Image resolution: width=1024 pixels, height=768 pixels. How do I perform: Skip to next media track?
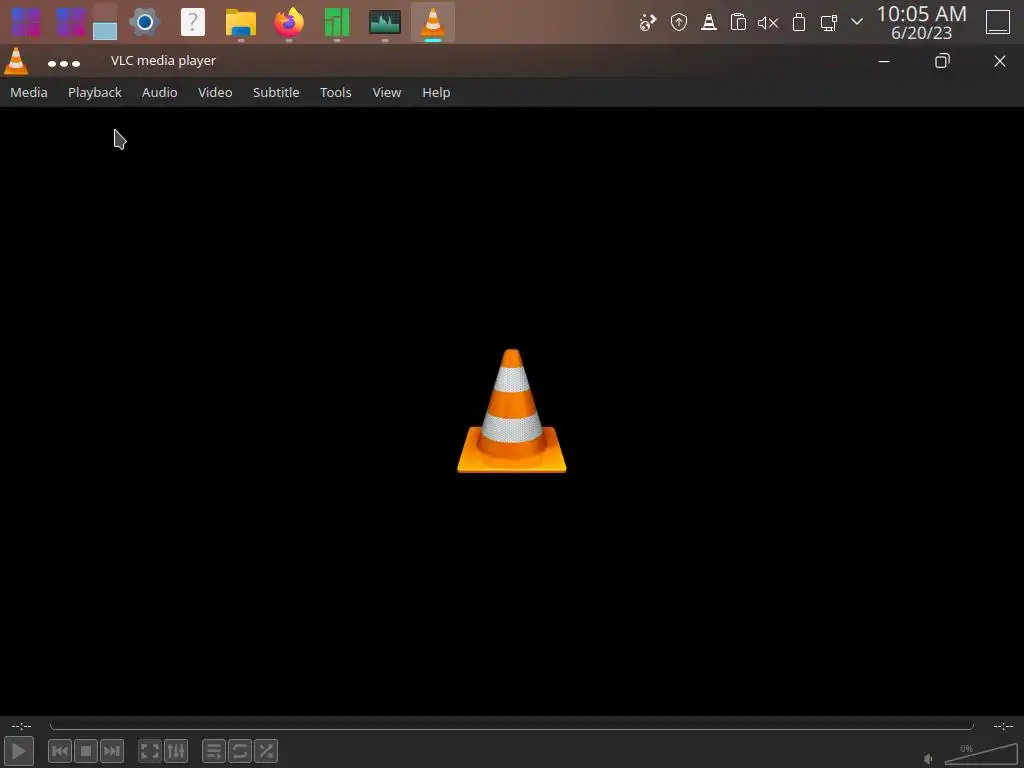click(x=112, y=751)
